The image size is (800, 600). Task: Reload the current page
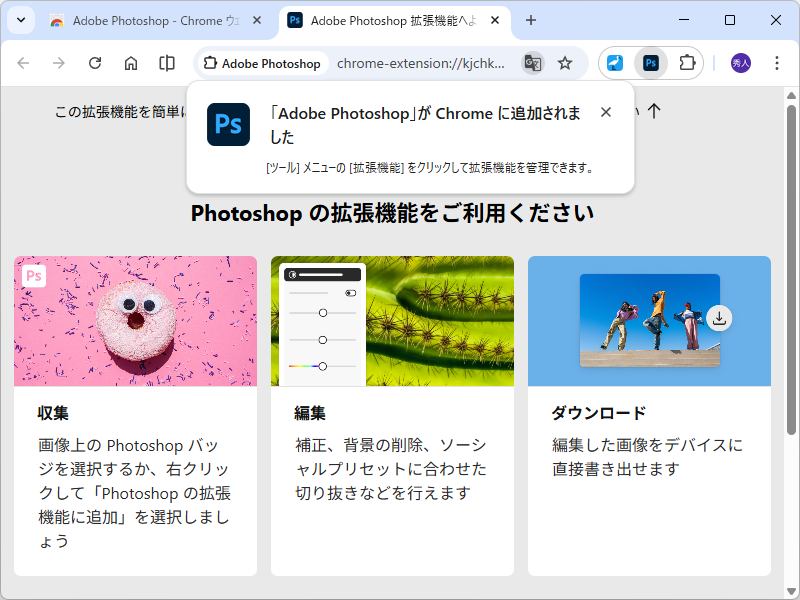point(94,62)
